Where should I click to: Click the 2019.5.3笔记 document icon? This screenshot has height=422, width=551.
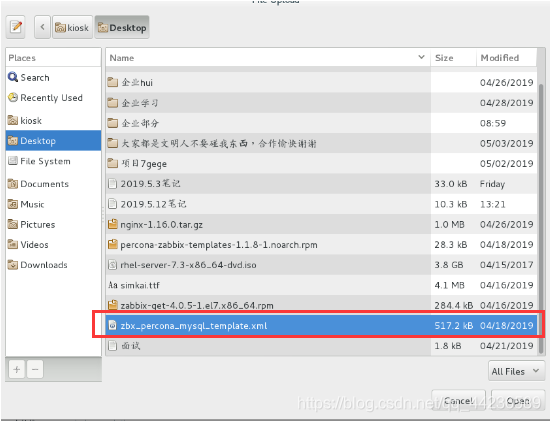coord(112,183)
